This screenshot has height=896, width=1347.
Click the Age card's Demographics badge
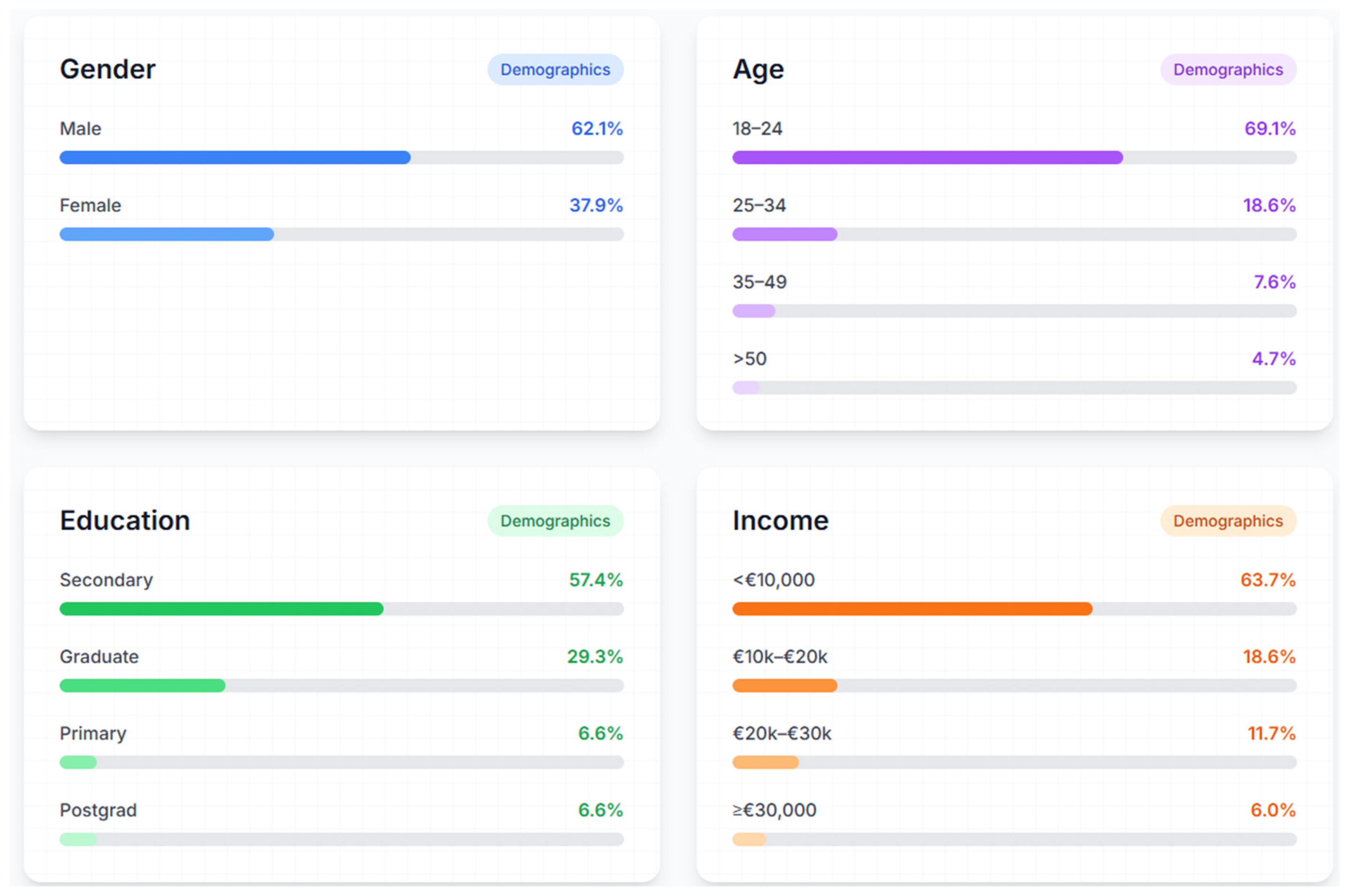click(x=1227, y=70)
